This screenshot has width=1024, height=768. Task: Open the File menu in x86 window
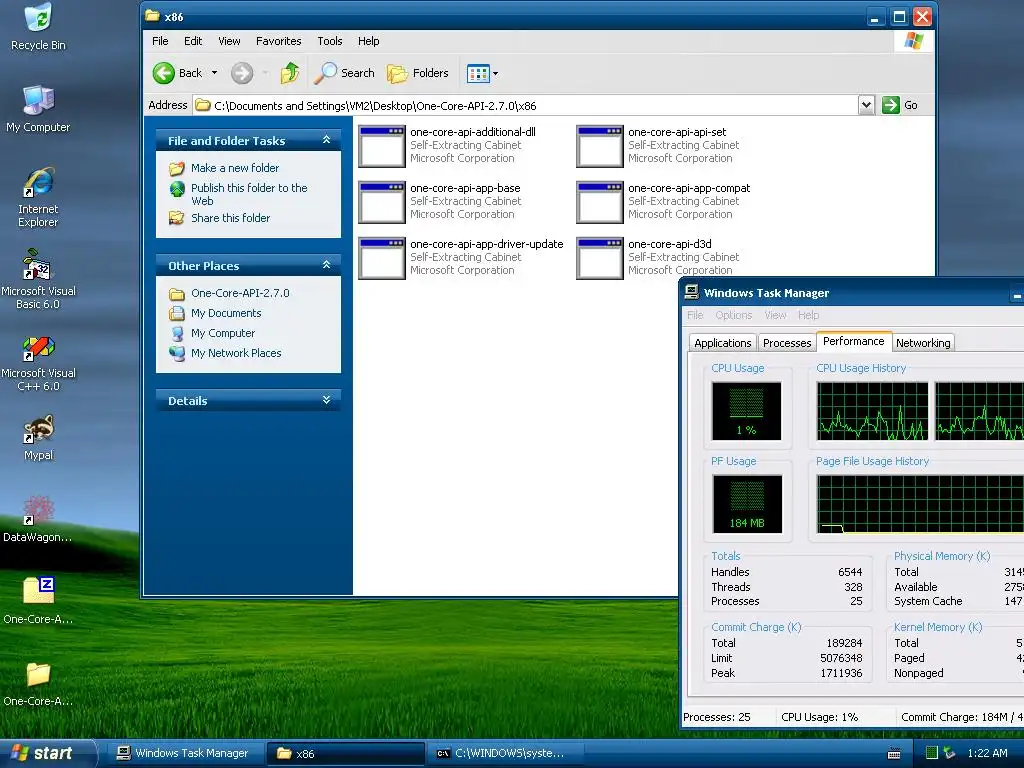coord(160,41)
